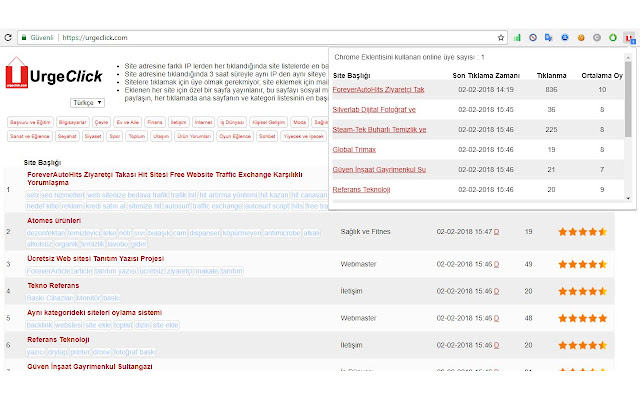640x400 pixels.
Task: Select the Sohbet category
Action: coord(267,136)
